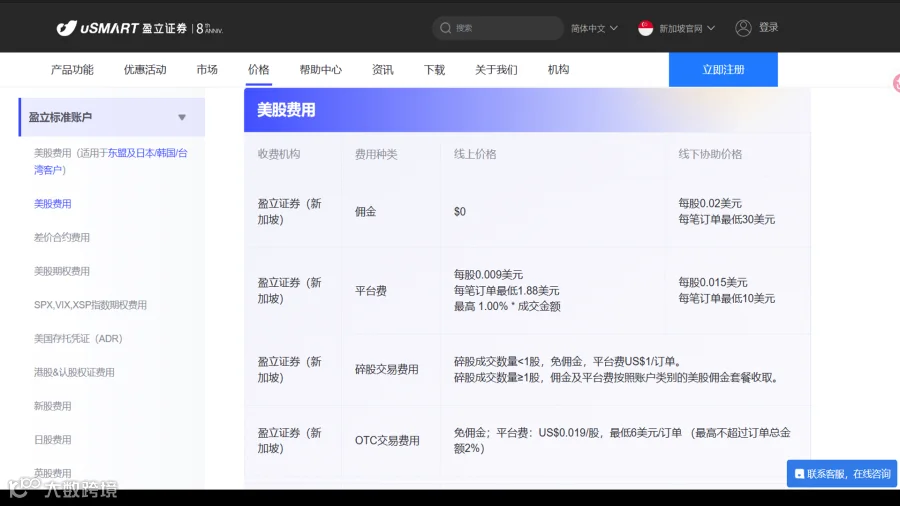Image resolution: width=900 pixels, height=506 pixels.
Task: Click the 美股费用 table heading
Action: pyautogui.click(x=286, y=110)
